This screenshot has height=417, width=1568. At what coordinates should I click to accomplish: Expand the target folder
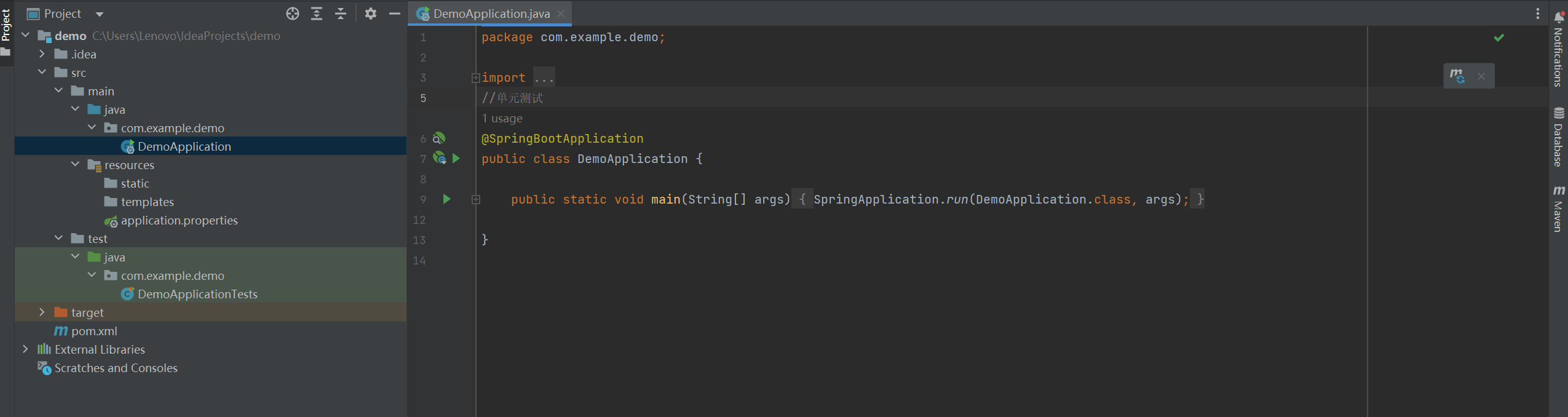point(42,312)
